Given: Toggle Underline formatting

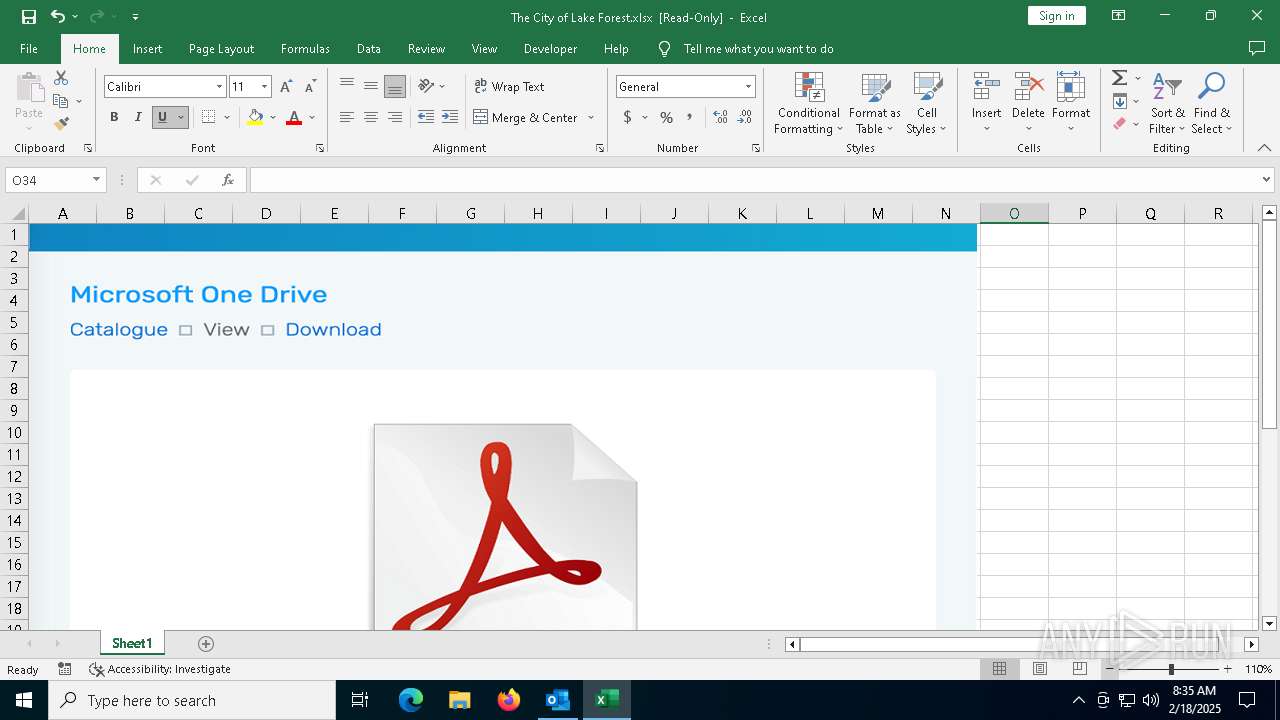Looking at the screenshot, I should pyautogui.click(x=162, y=117).
